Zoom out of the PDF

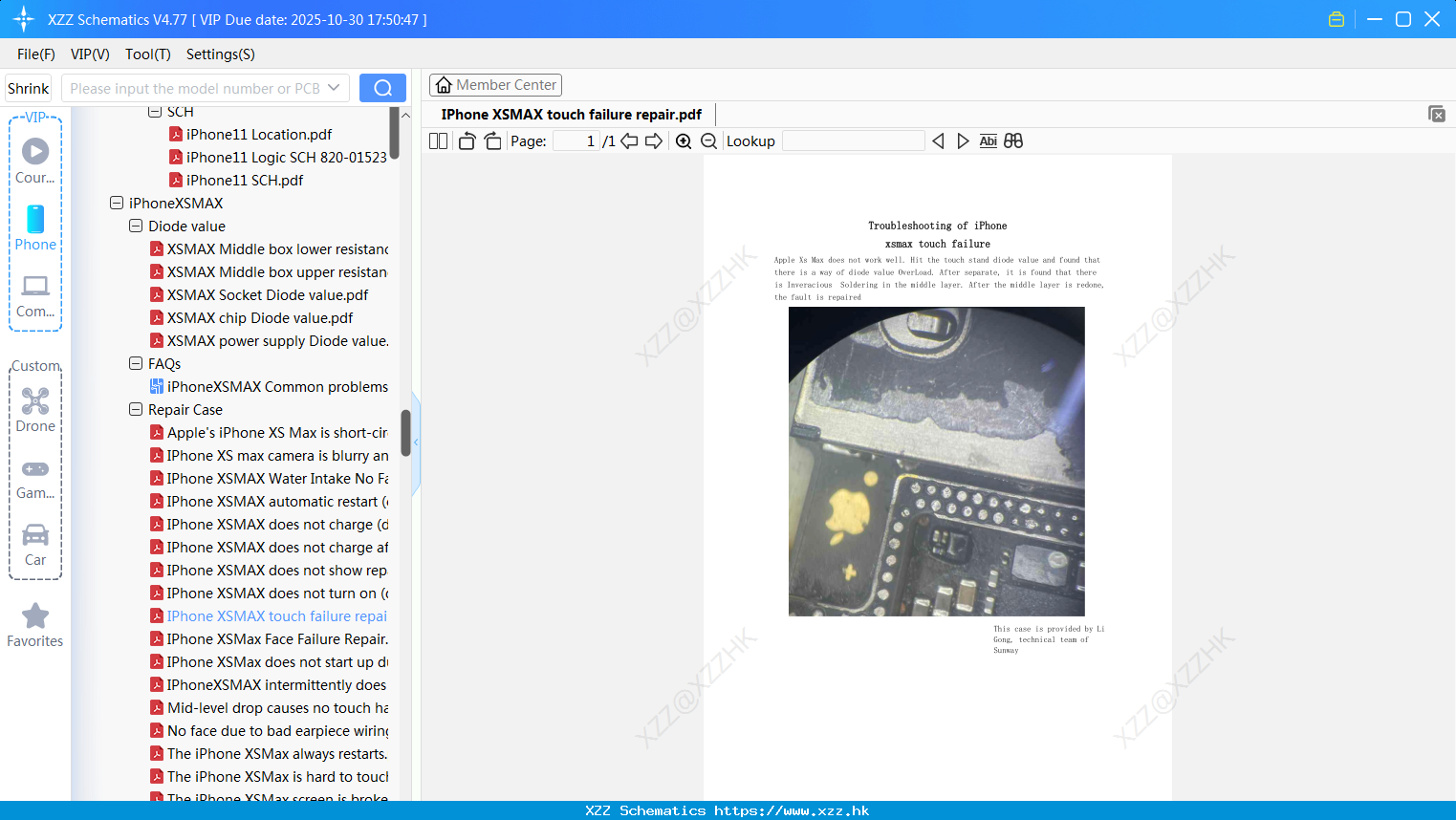[708, 141]
